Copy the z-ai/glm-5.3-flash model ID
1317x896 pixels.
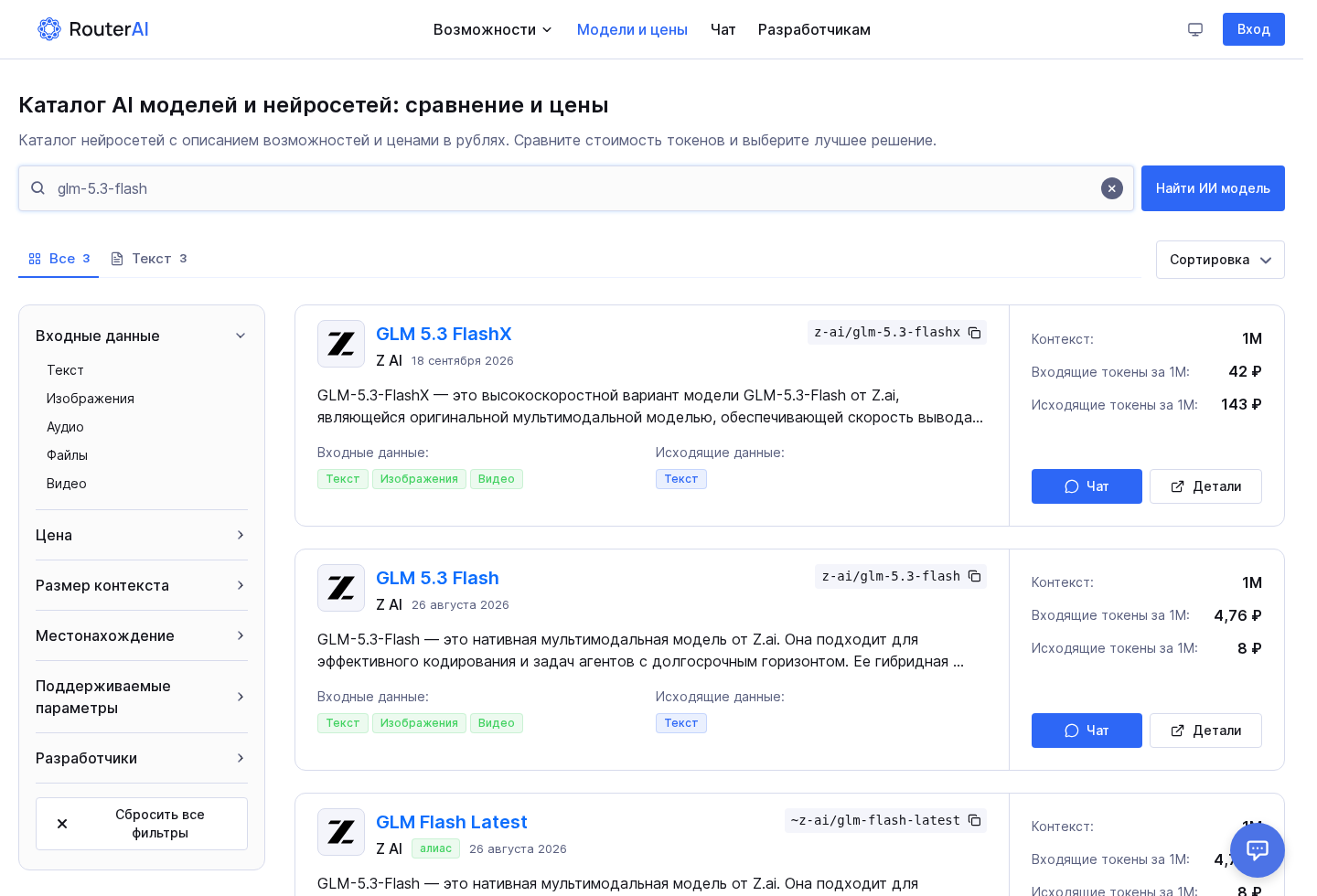(975, 576)
